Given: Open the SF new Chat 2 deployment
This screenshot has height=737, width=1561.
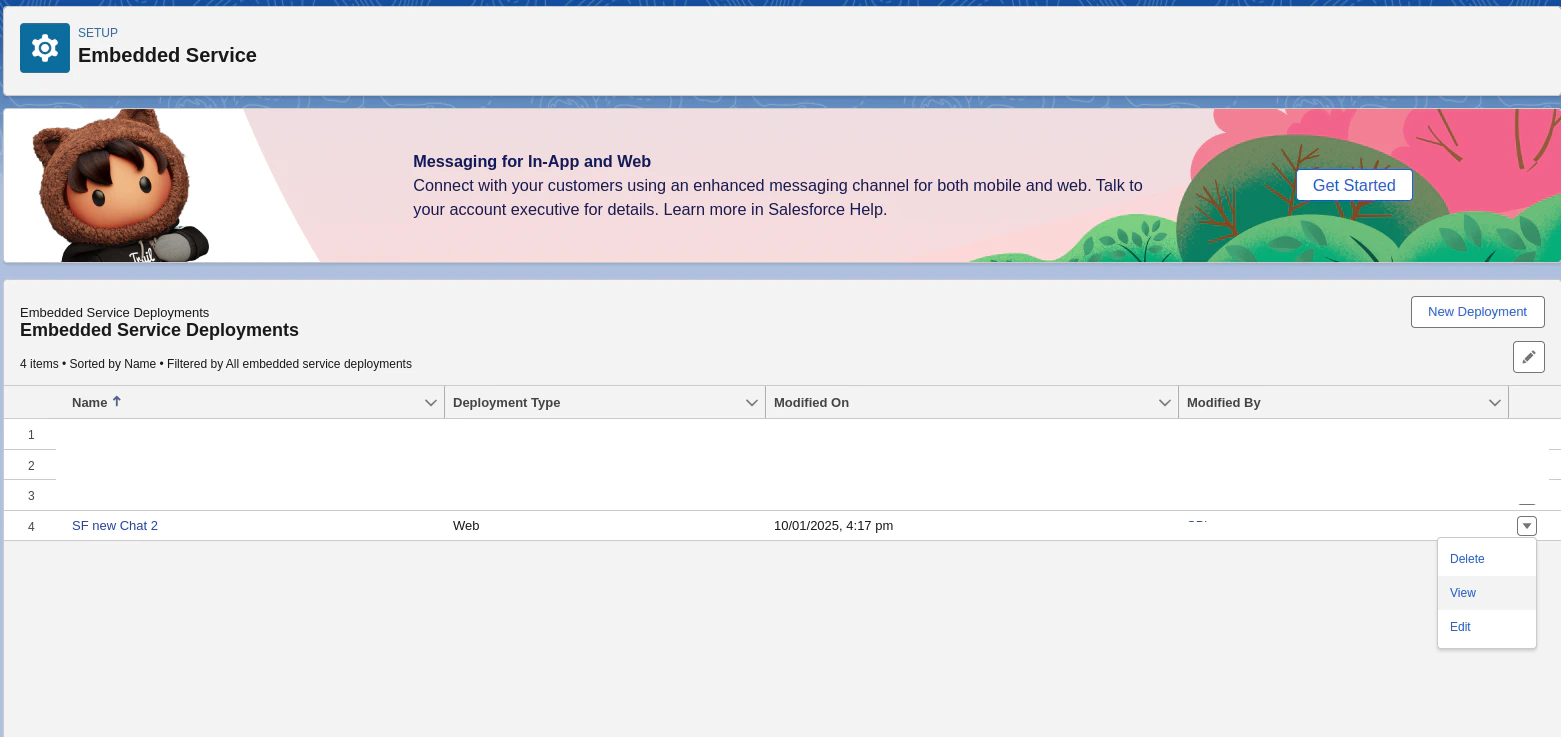Looking at the screenshot, I should [114, 525].
